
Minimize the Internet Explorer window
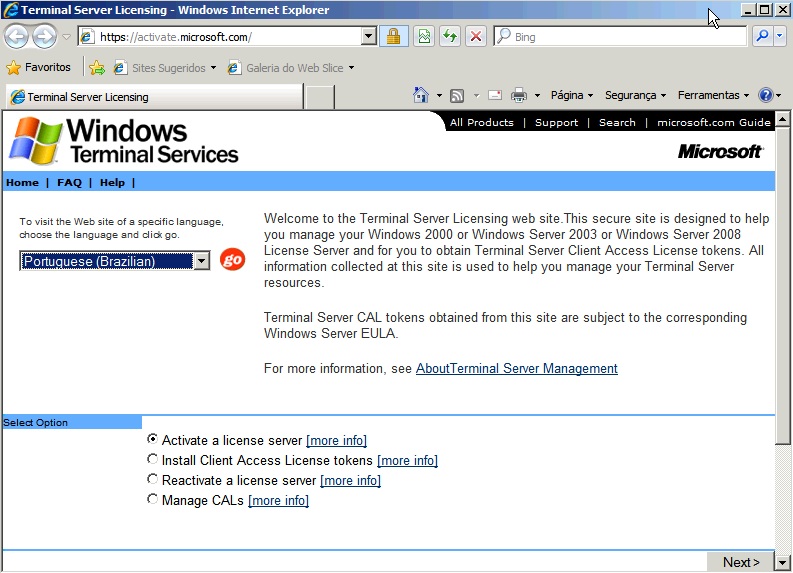(x=748, y=10)
